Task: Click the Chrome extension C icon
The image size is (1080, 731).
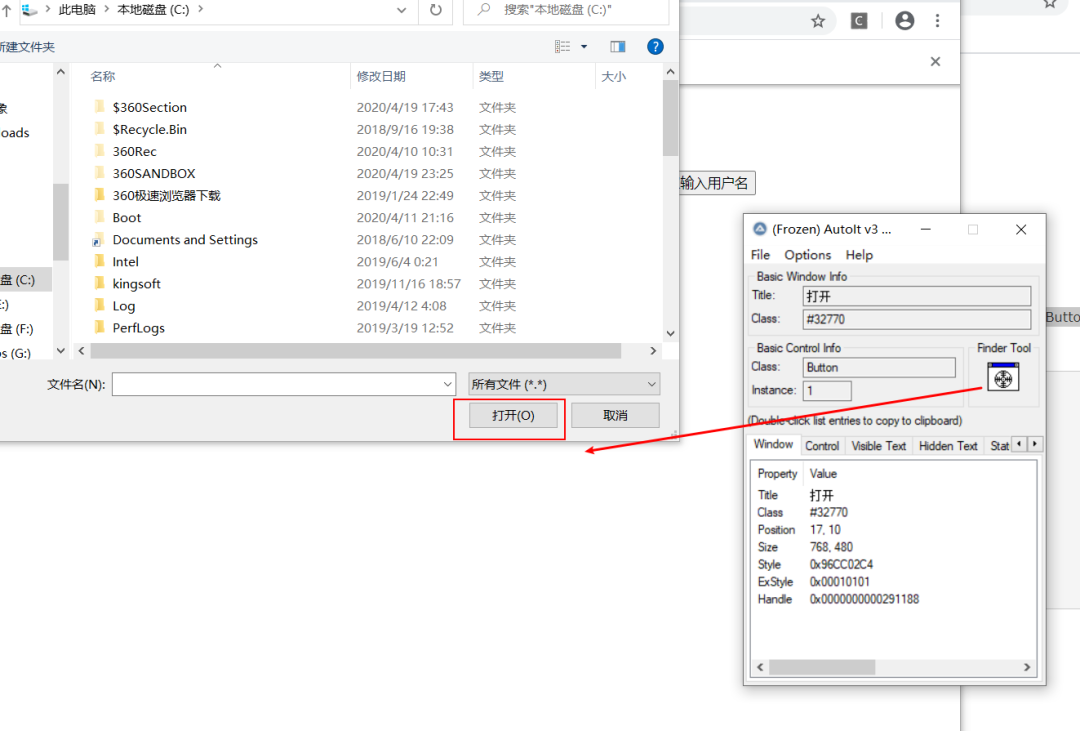Action: [859, 21]
